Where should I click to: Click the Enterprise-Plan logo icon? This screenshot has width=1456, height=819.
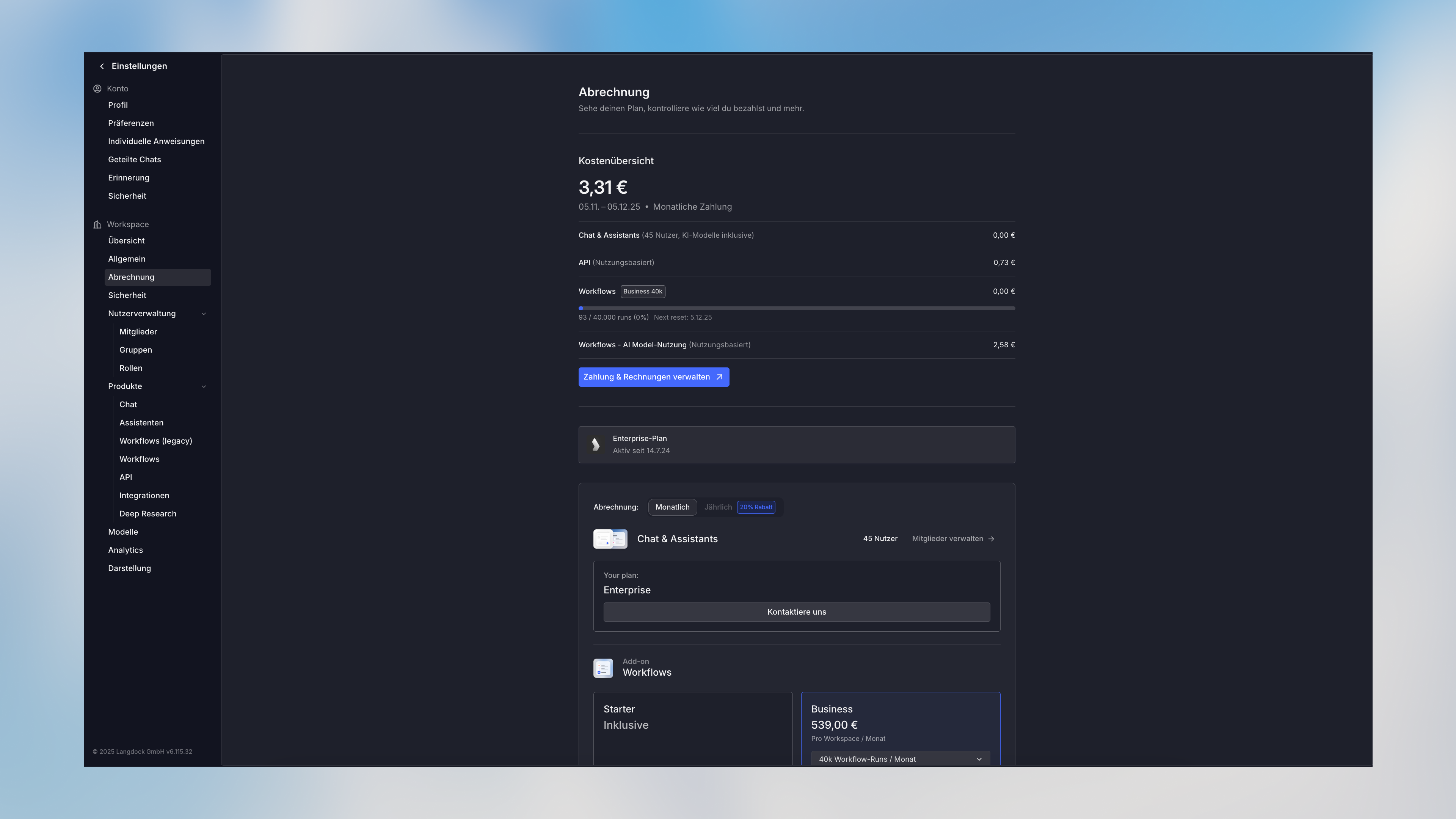[595, 445]
